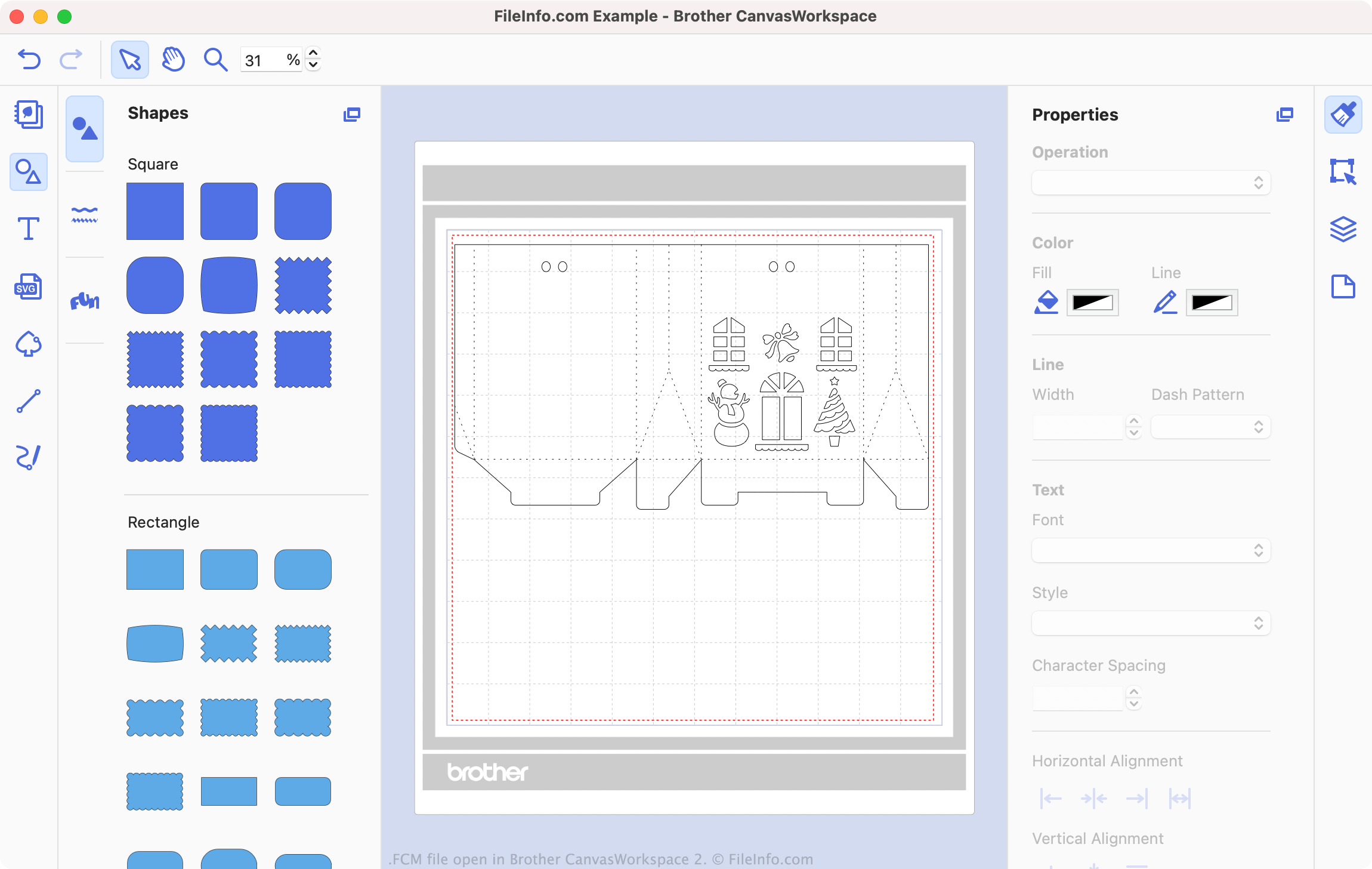Open the Layers panel icon
This screenshot has height=869, width=1372.
[1343, 229]
